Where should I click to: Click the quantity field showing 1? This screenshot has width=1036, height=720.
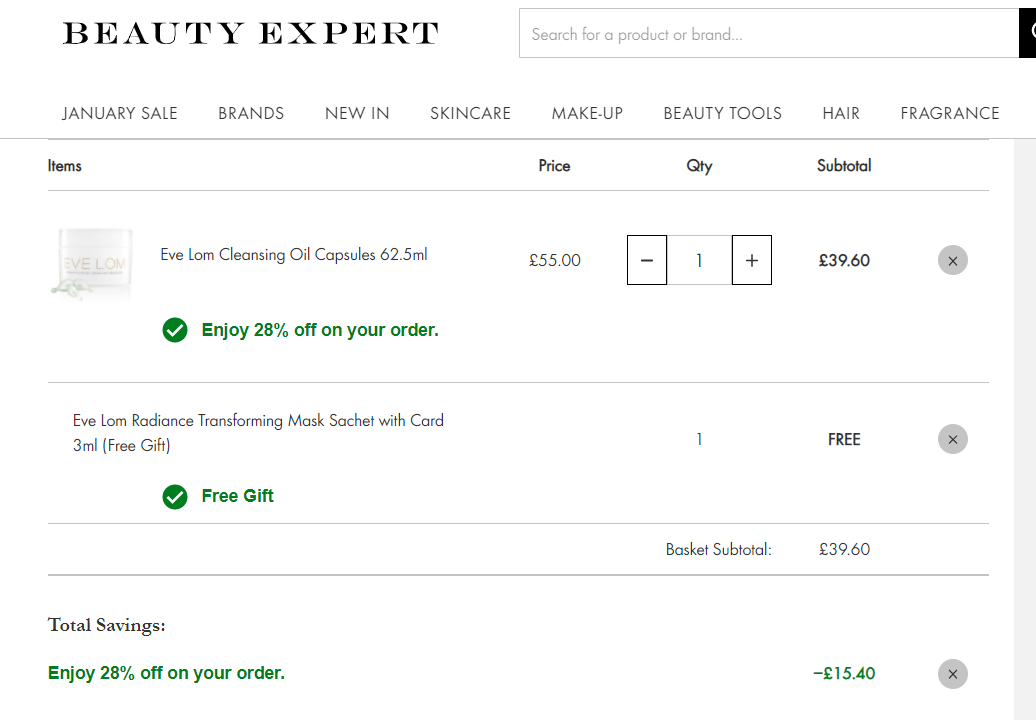tap(699, 260)
